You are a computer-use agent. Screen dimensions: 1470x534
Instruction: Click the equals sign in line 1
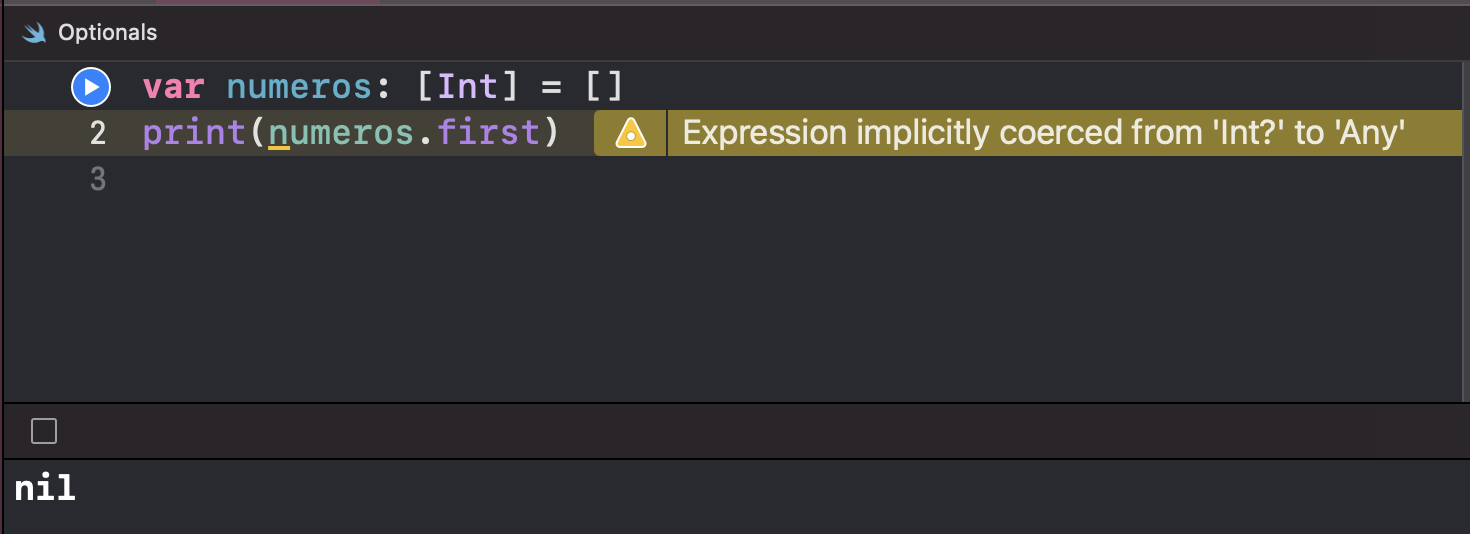click(551, 88)
